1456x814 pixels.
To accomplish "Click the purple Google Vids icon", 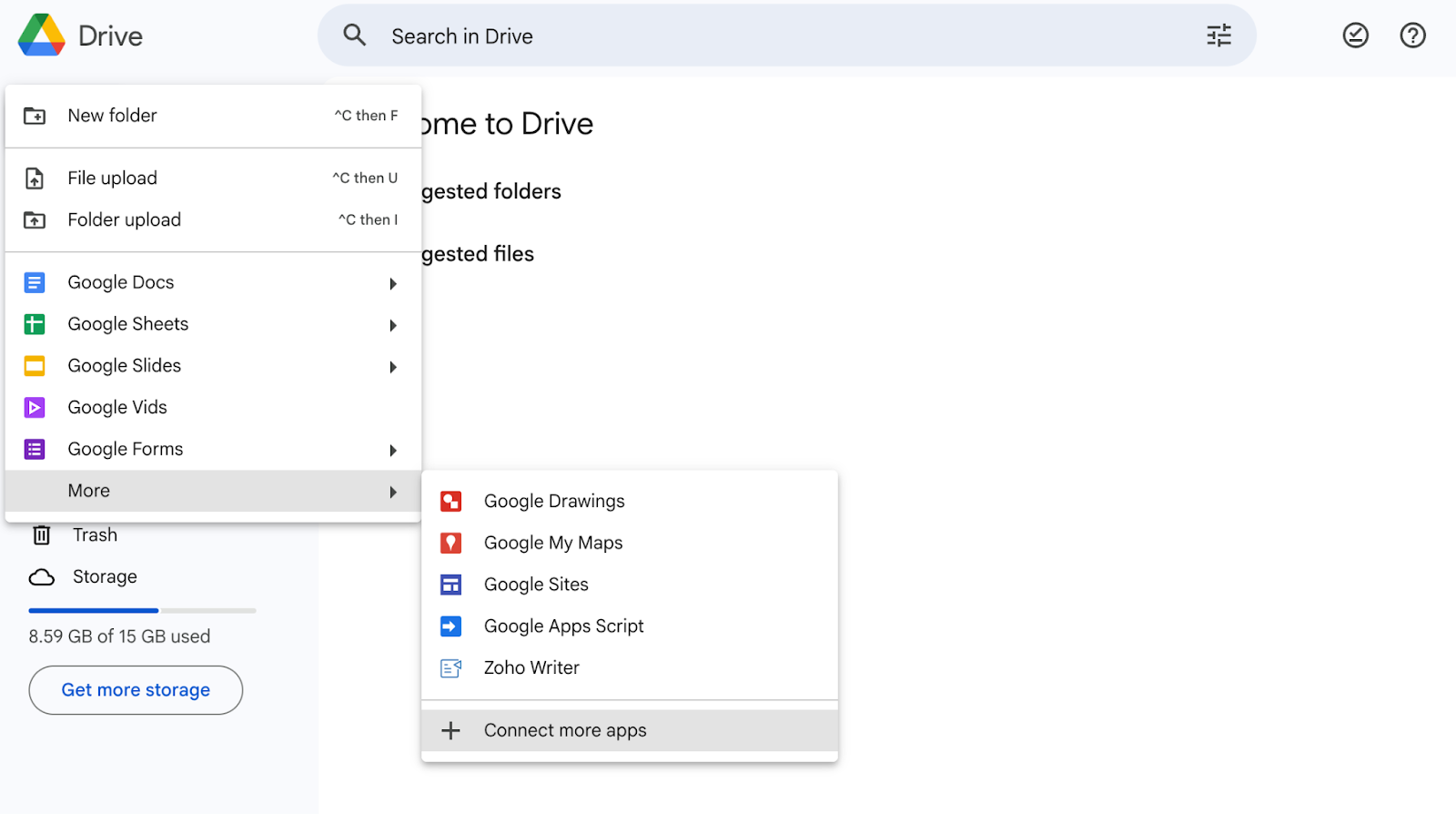I will [35, 408].
